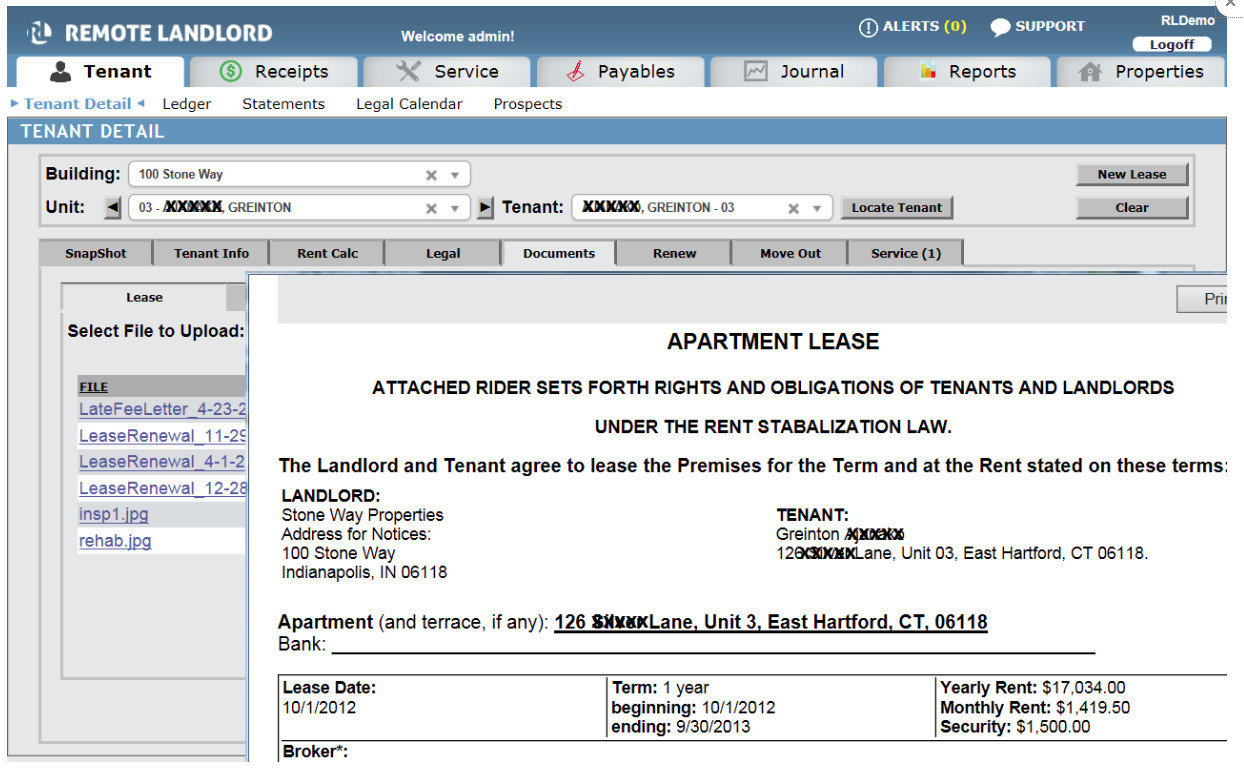Click the Remote Landlord logo
The width and height of the screenshot is (1244, 780).
[150, 33]
